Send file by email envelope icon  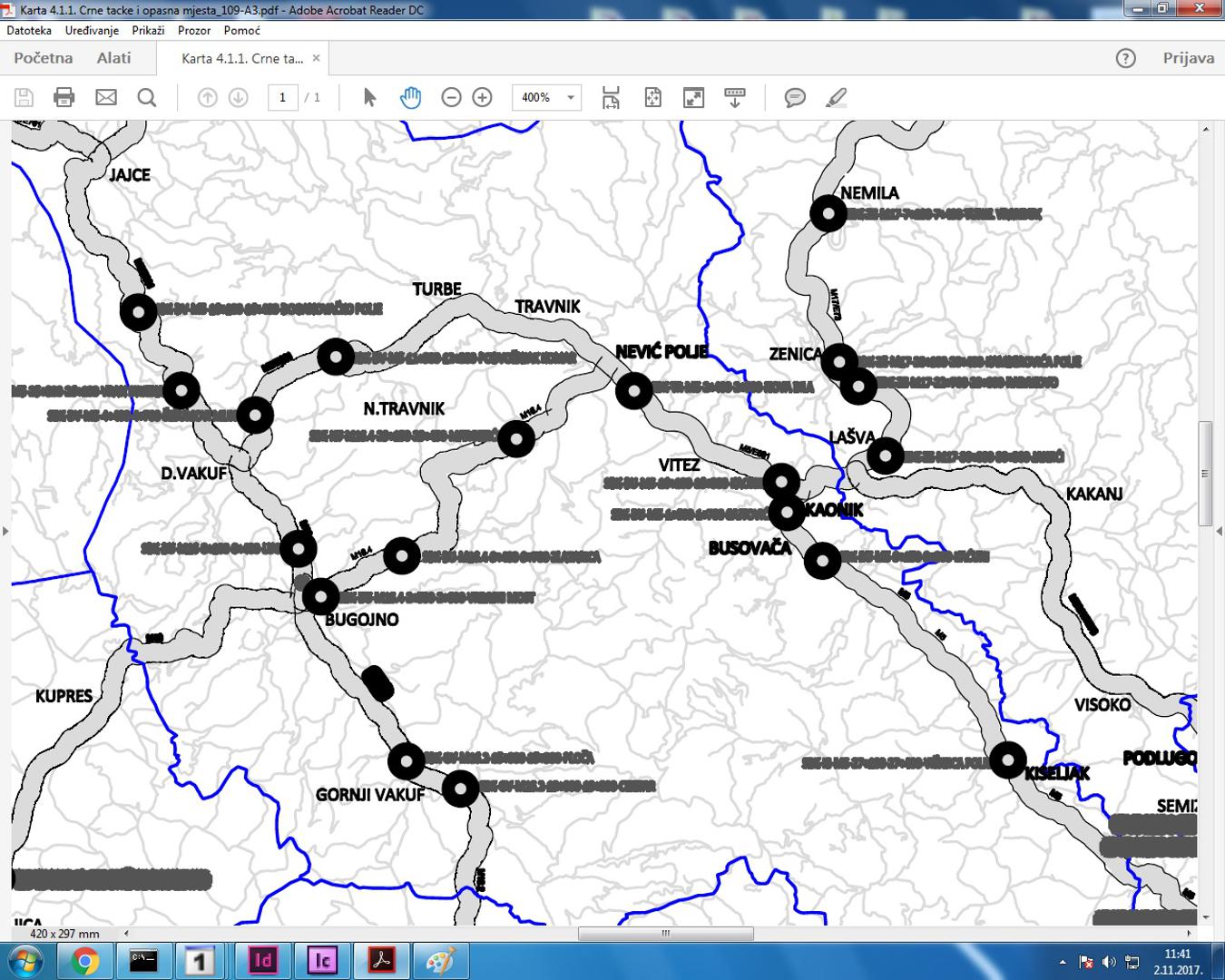tap(106, 97)
